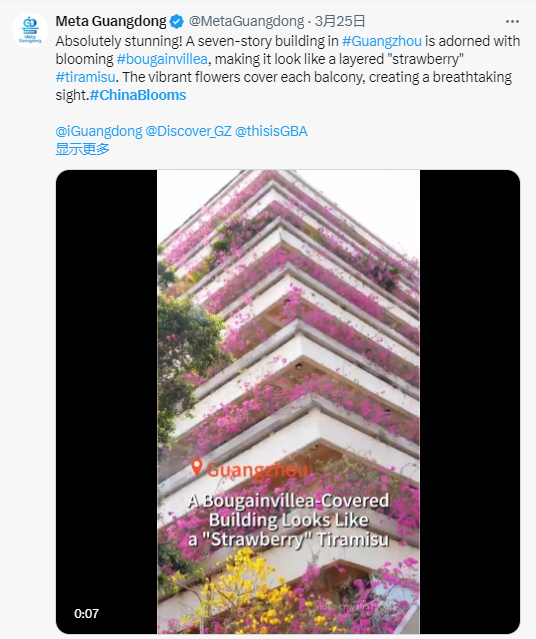Viewport: 536px width, 639px height.
Task: Click the 0:07 video duration label
Action: pyautogui.click(x=86, y=613)
